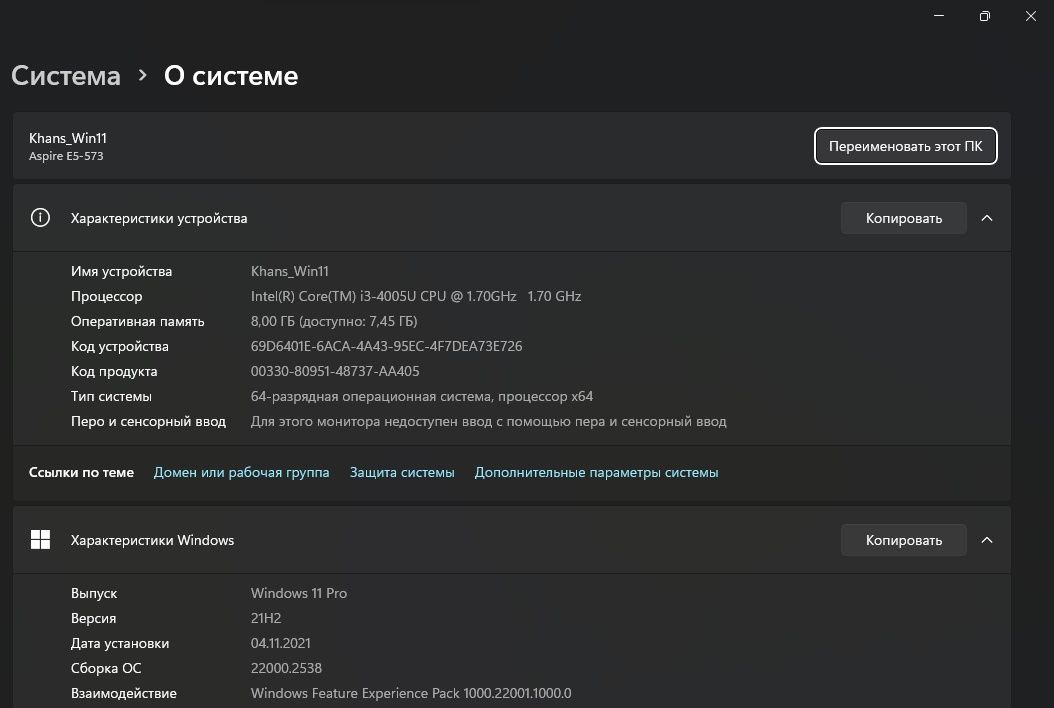The image size is (1054, 708).
Task: Collapse the Характеристики Windows section chevron
Action: coord(987,540)
